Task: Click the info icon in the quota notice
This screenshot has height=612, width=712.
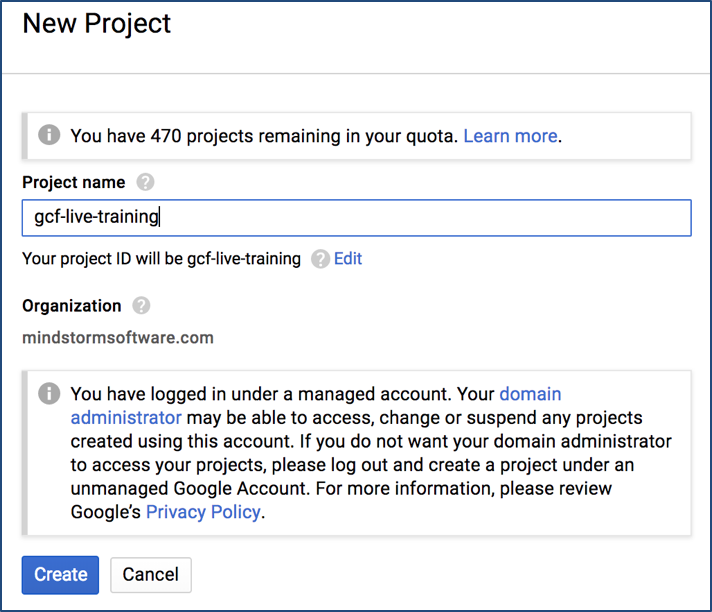Action: point(48,135)
